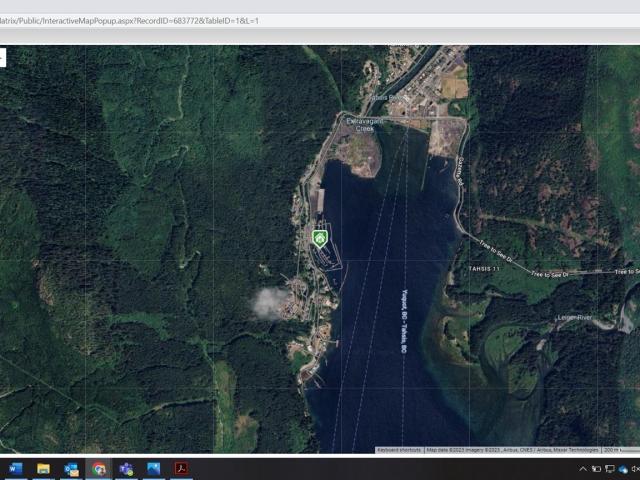Screen dimensions: 640x480
Task: Click the white cloud patch on the map
Action: coord(268,303)
